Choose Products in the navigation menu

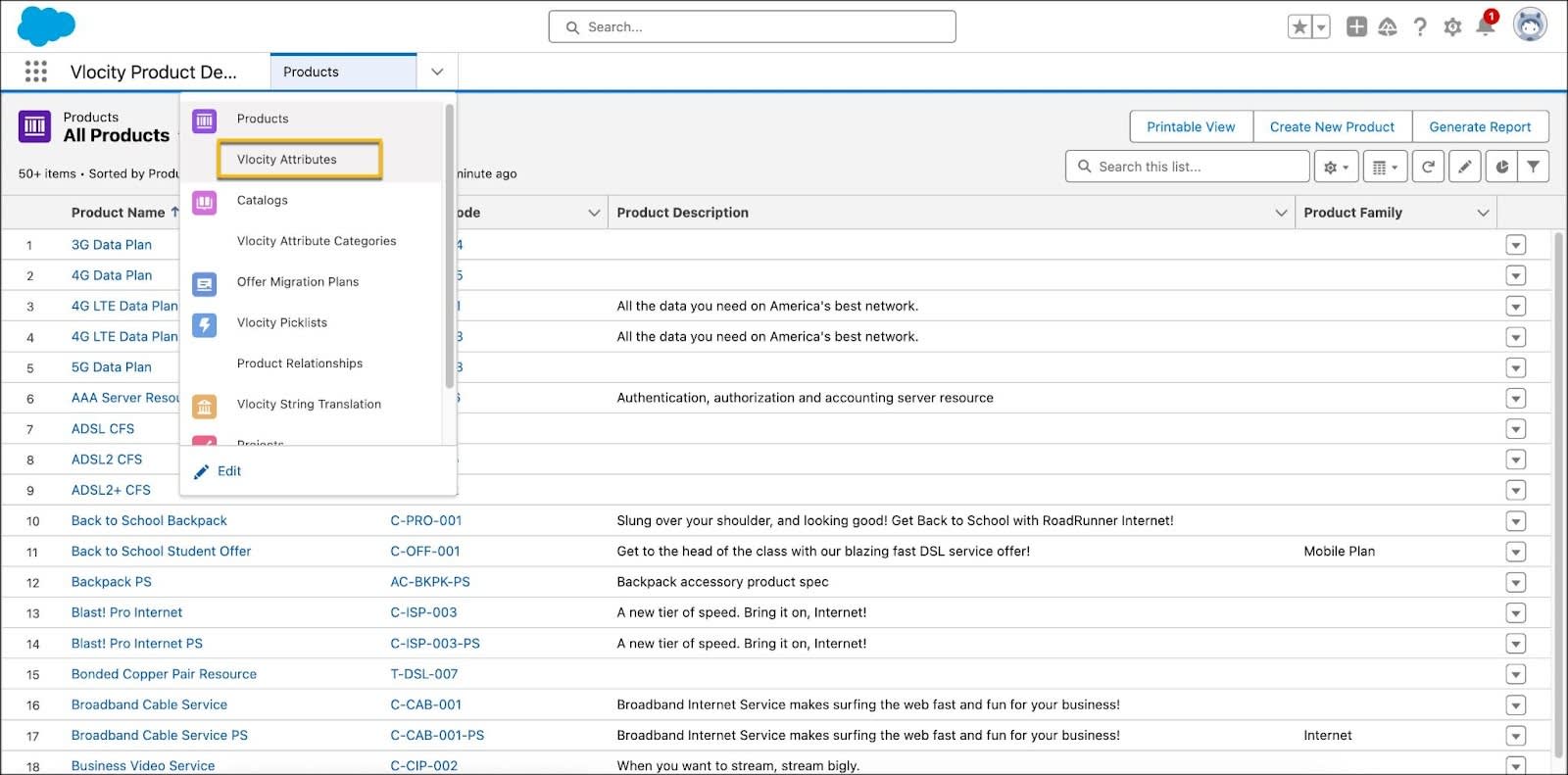click(263, 119)
